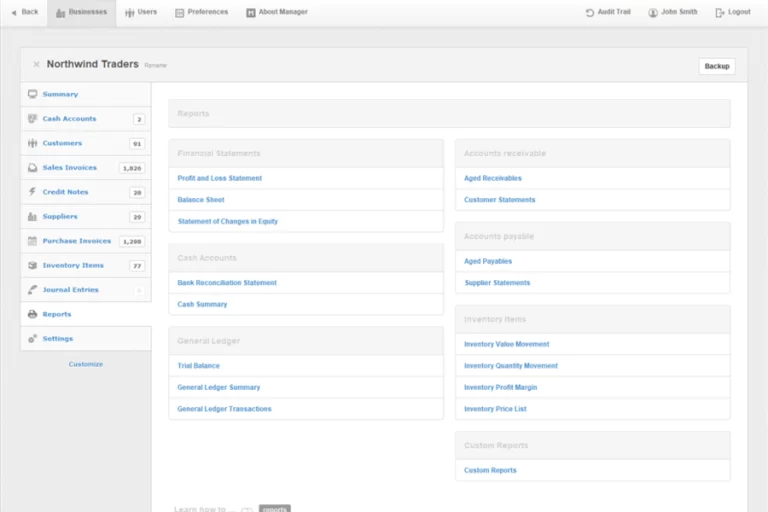Image resolution: width=768 pixels, height=512 pixels.
Task: Open the Profit and Loss Statement report
Action: click(x=219, y=178)
